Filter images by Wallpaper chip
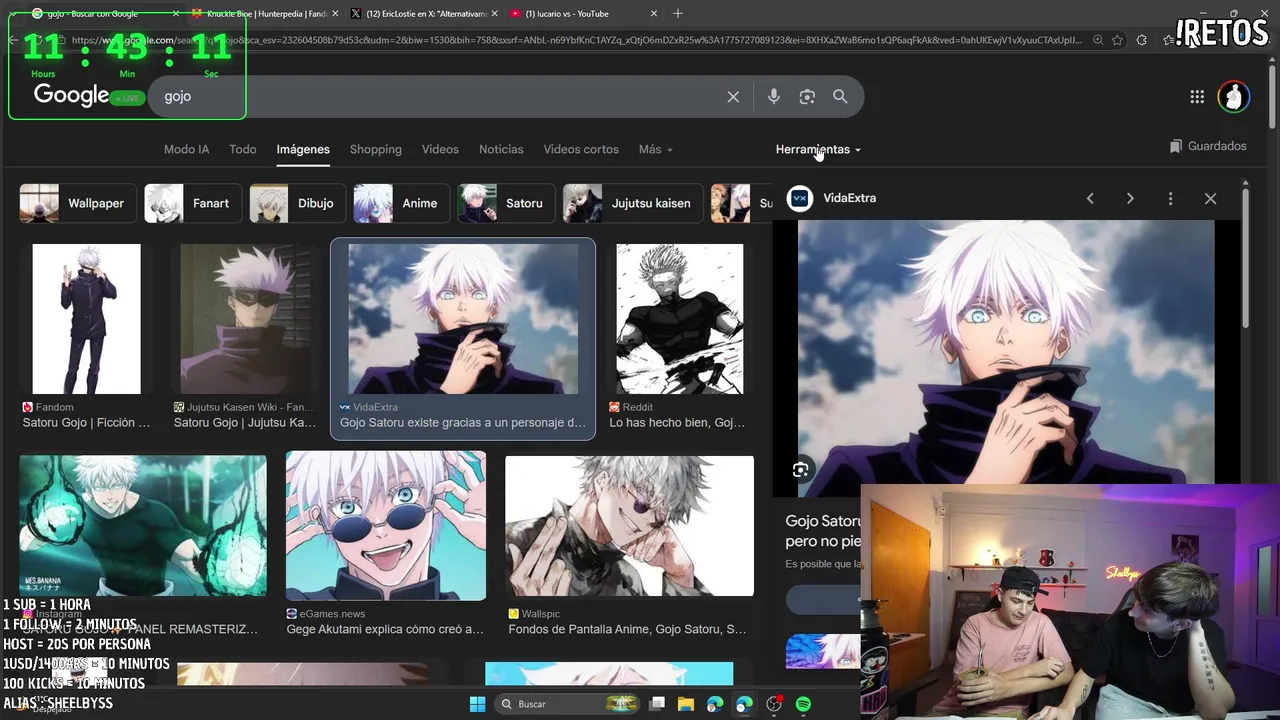Viewport: 1280px width, 720px height. click(x=76, y=203)
